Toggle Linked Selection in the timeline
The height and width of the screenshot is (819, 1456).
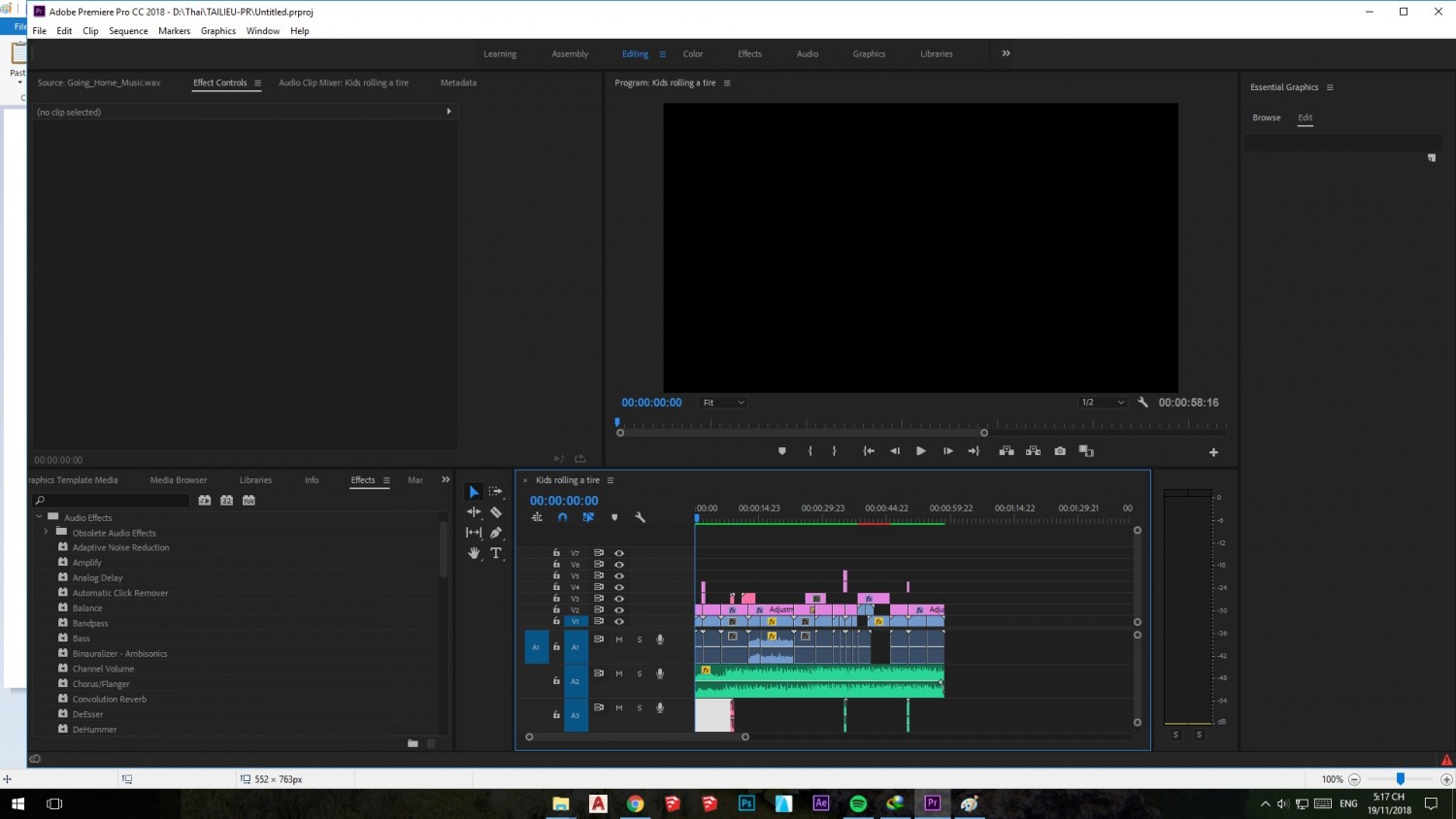pos(588,517)
